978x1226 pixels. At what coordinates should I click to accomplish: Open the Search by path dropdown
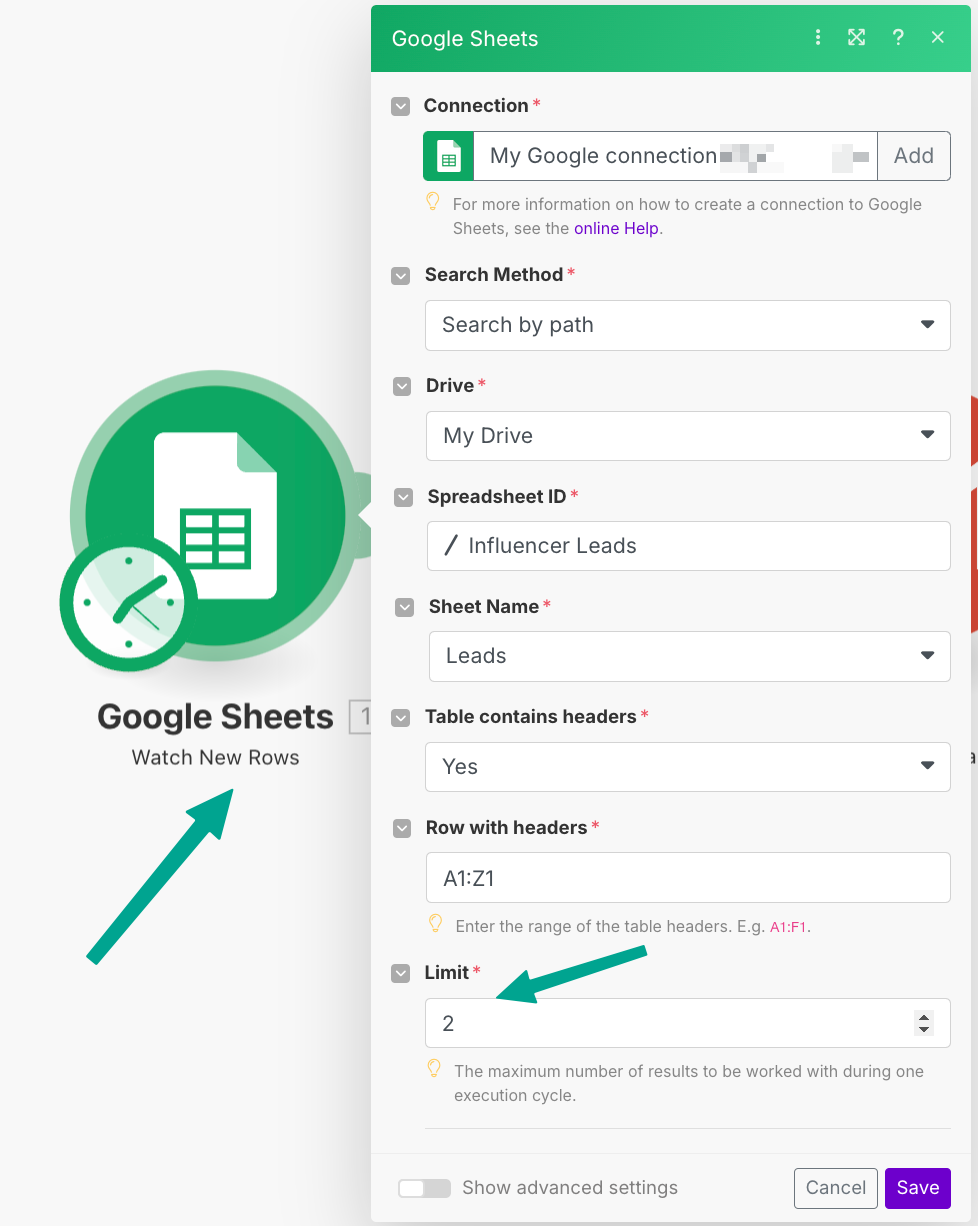coord(688,325)
